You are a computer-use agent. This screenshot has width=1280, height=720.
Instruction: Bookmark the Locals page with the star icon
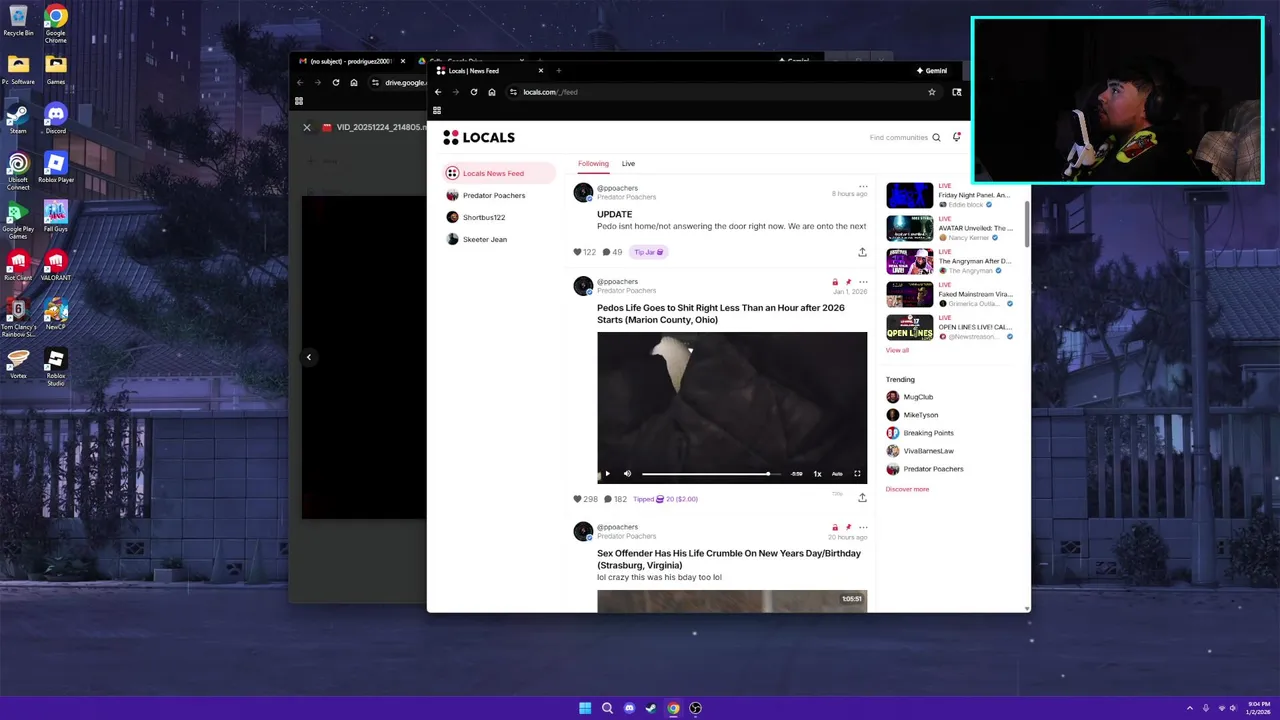click(x=931, y=92)
